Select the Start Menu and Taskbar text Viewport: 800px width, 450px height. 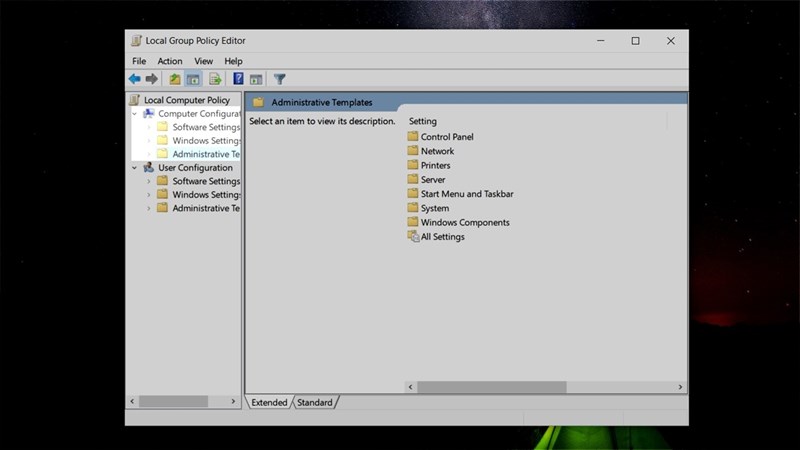click(x=467, y=194)
